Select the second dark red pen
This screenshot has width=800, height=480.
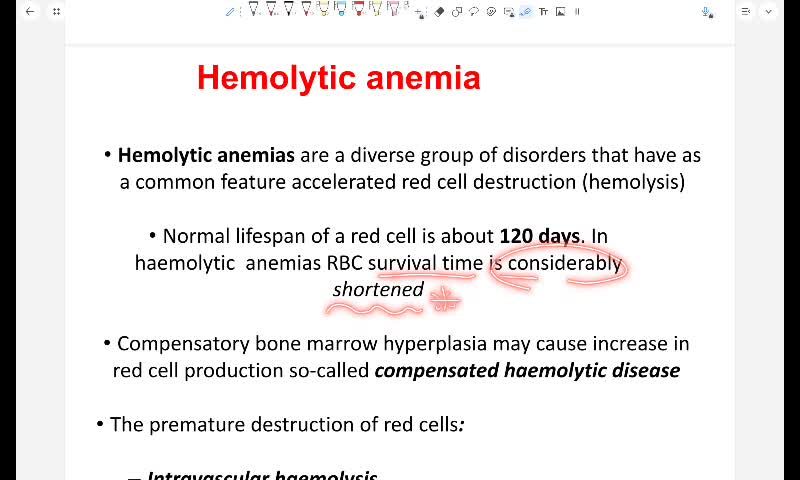(271, 9)
